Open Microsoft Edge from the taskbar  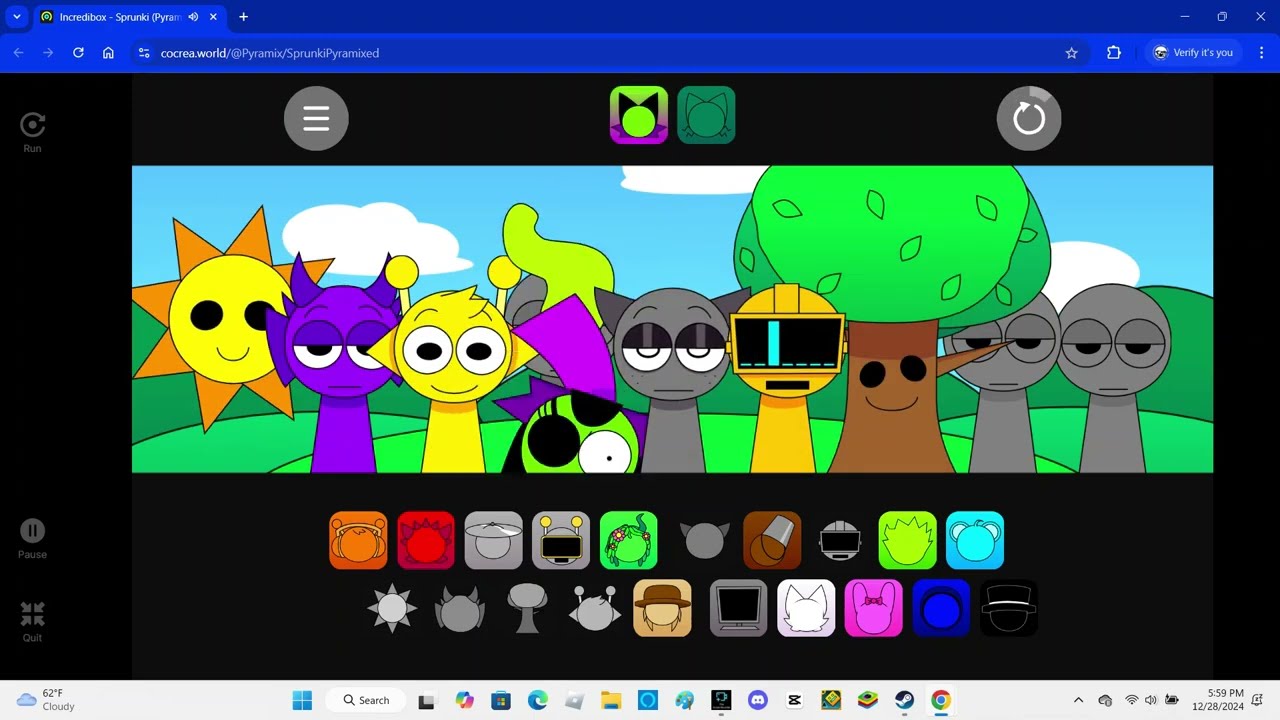538,700
